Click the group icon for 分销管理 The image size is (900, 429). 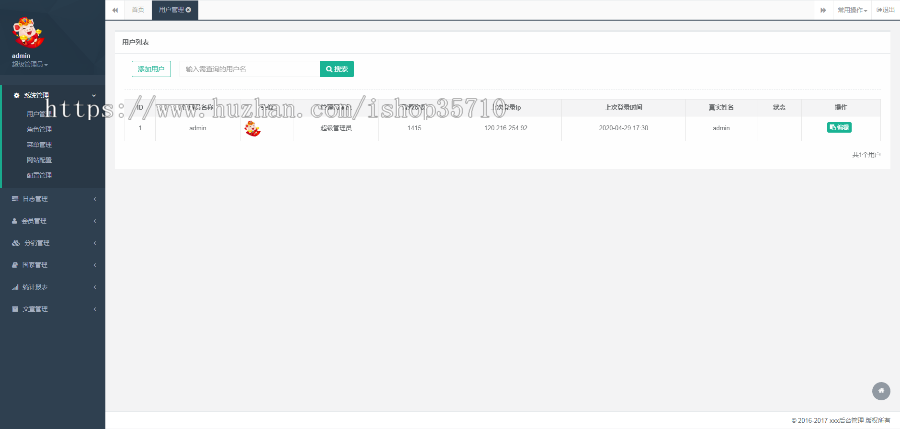pyautogui.click(x=16, y=243)
